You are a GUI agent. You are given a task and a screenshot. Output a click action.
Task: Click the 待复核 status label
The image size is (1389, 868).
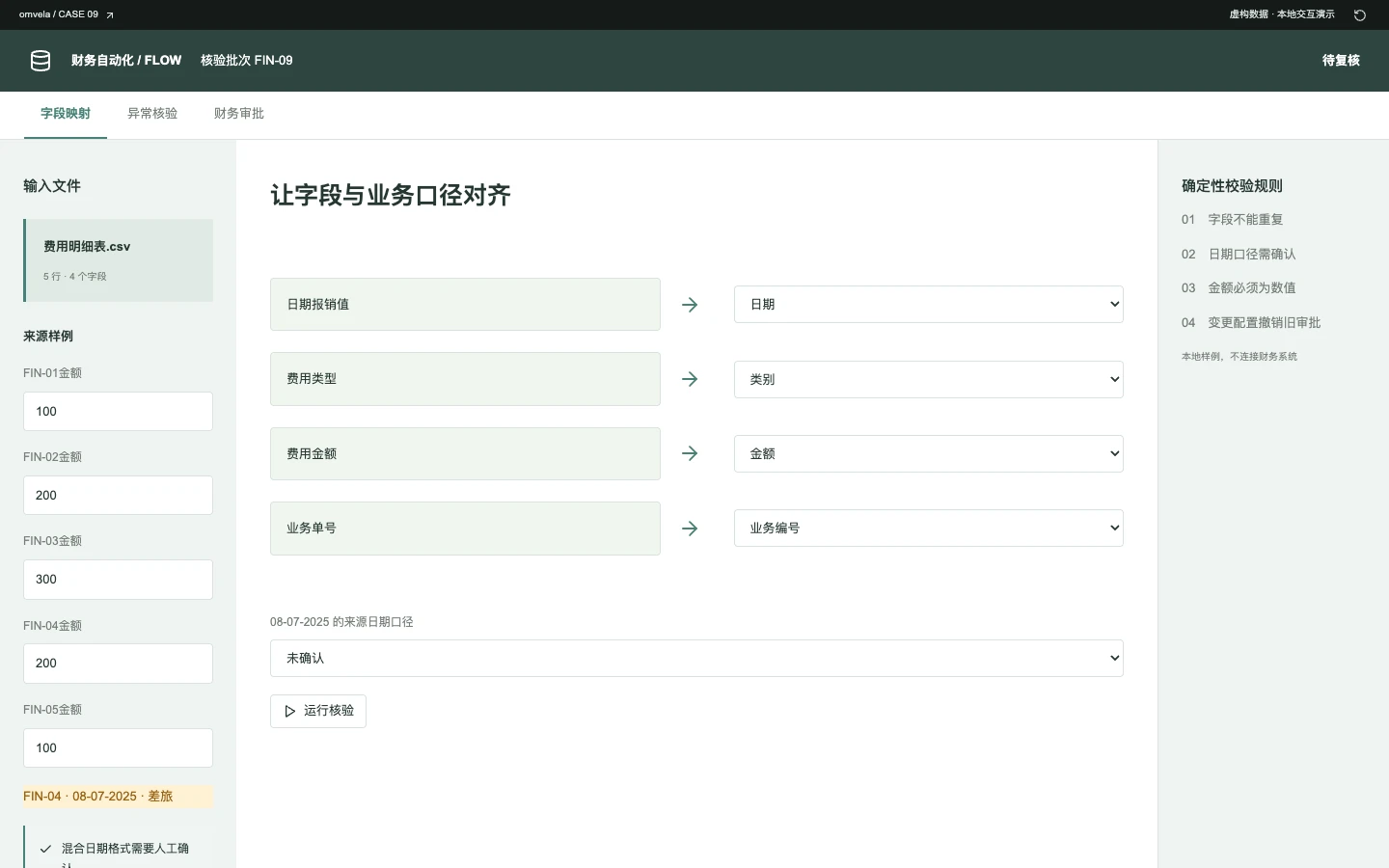point(1341,61)
